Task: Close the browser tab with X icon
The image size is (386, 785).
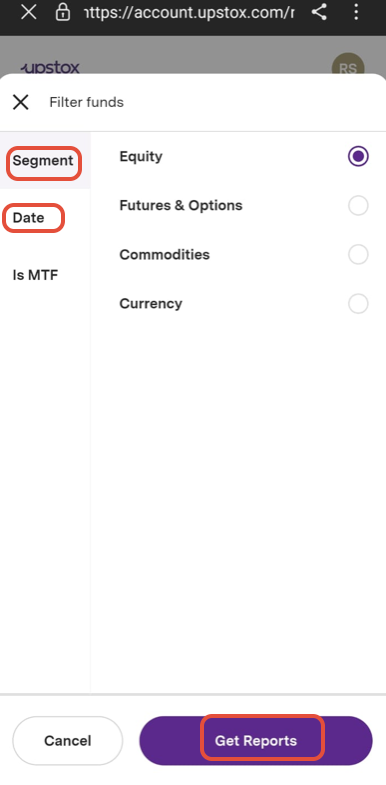Action: point(29,12)
